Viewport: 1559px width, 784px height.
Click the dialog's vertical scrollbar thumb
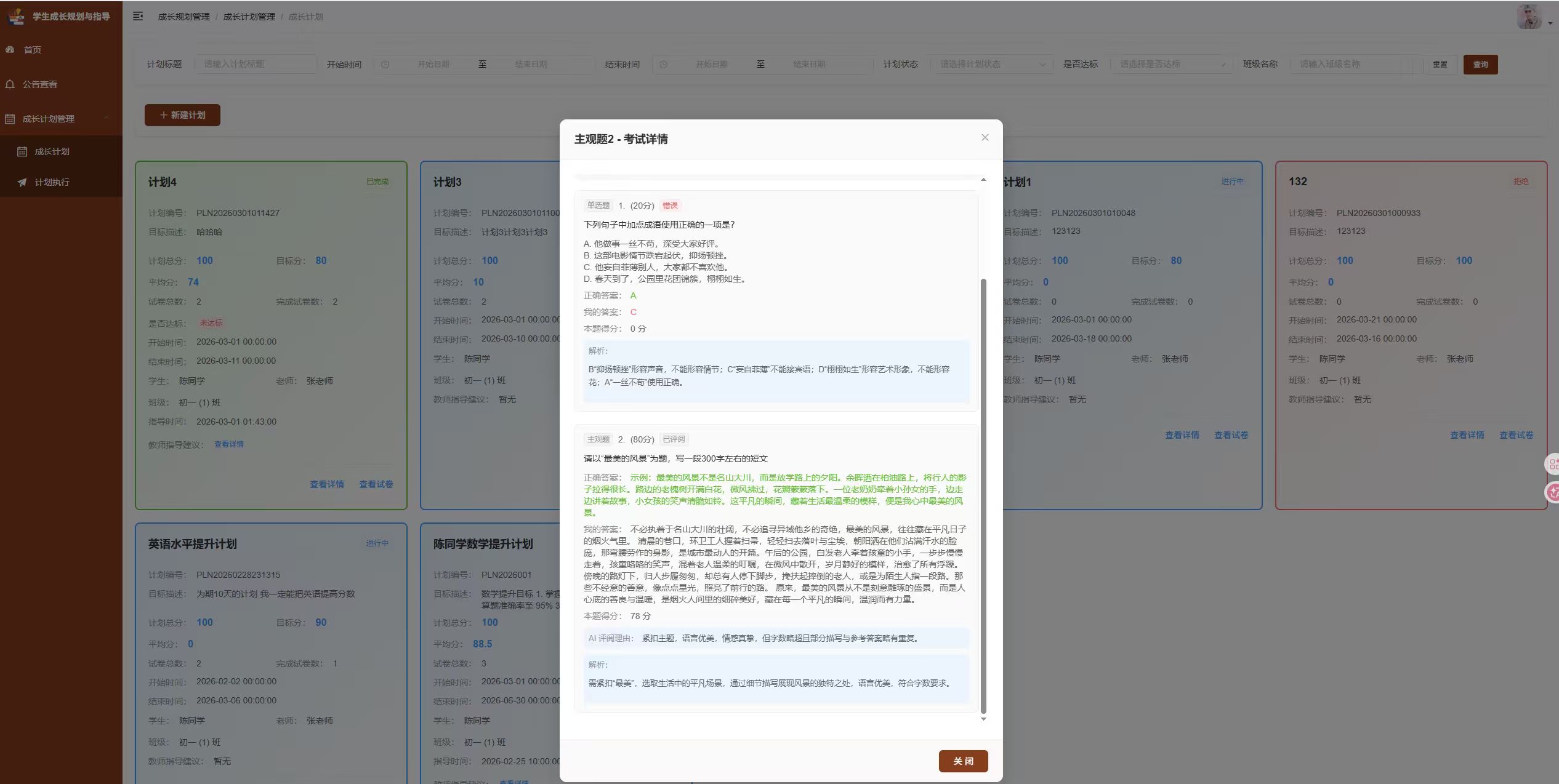click(983, 496)
